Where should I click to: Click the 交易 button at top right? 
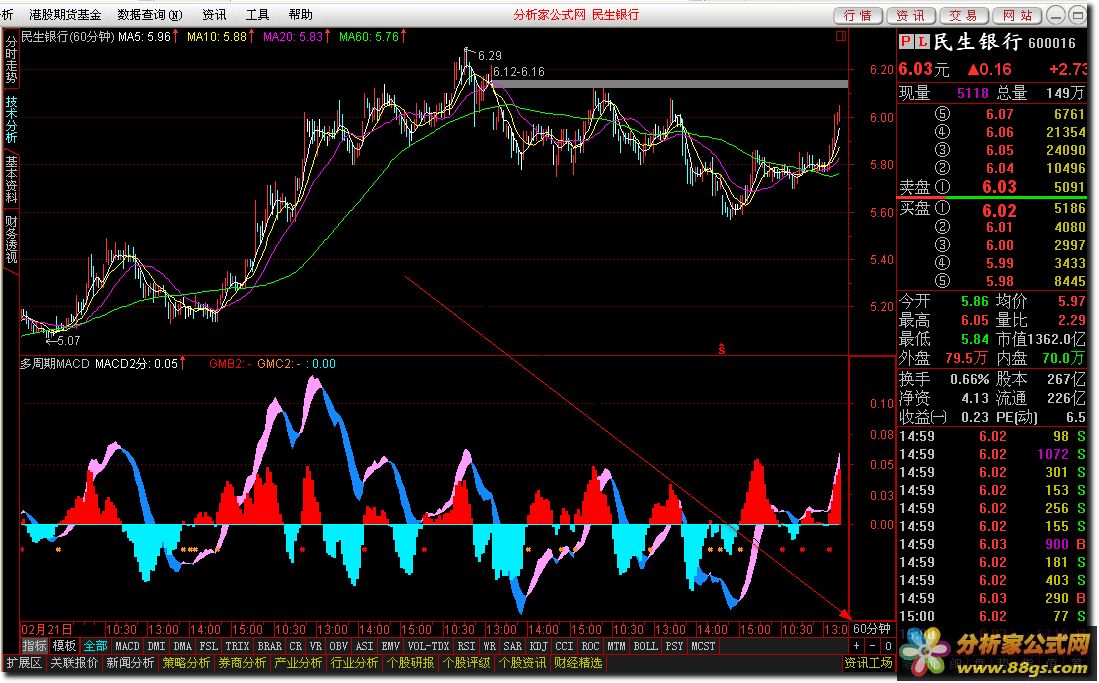(x=964, y=15)
